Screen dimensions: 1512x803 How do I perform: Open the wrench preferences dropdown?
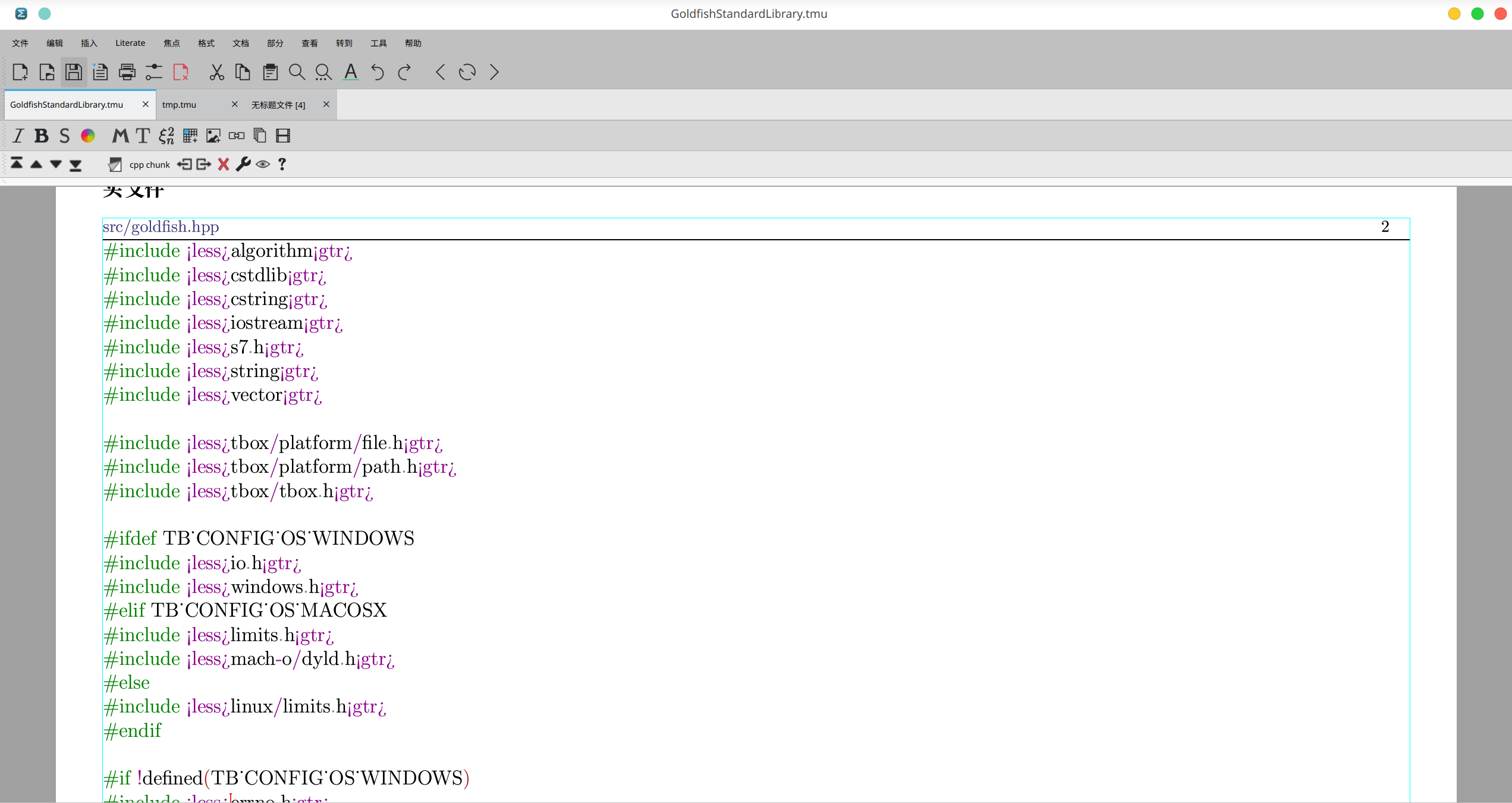click(x=243, y=164)
